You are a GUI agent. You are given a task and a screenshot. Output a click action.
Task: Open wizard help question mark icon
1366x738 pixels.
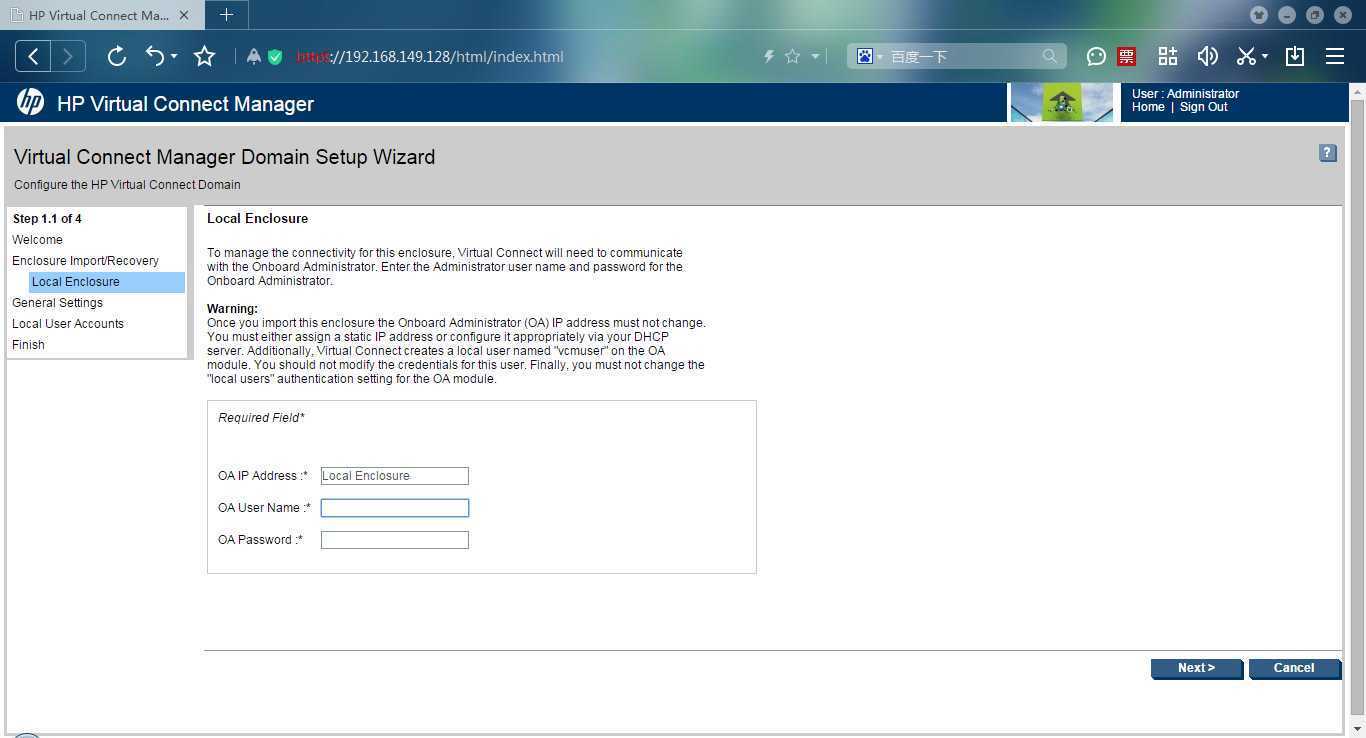(1328, 153)
